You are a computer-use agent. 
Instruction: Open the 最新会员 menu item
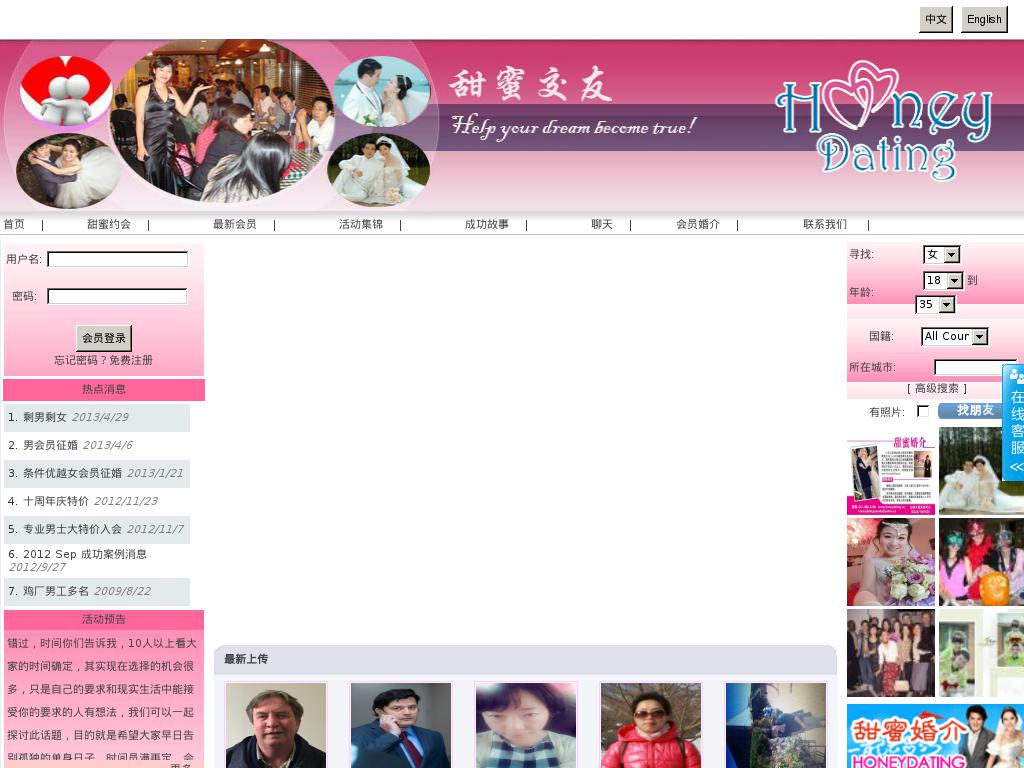pos(234,224)
